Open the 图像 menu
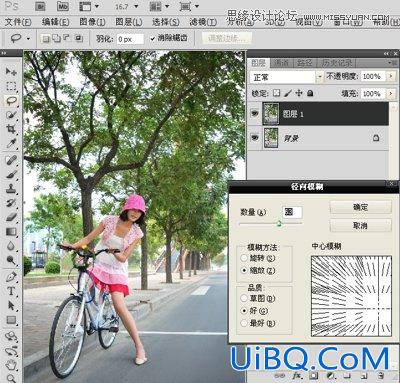This screenshot has width=400, height=383. (92, 22)
